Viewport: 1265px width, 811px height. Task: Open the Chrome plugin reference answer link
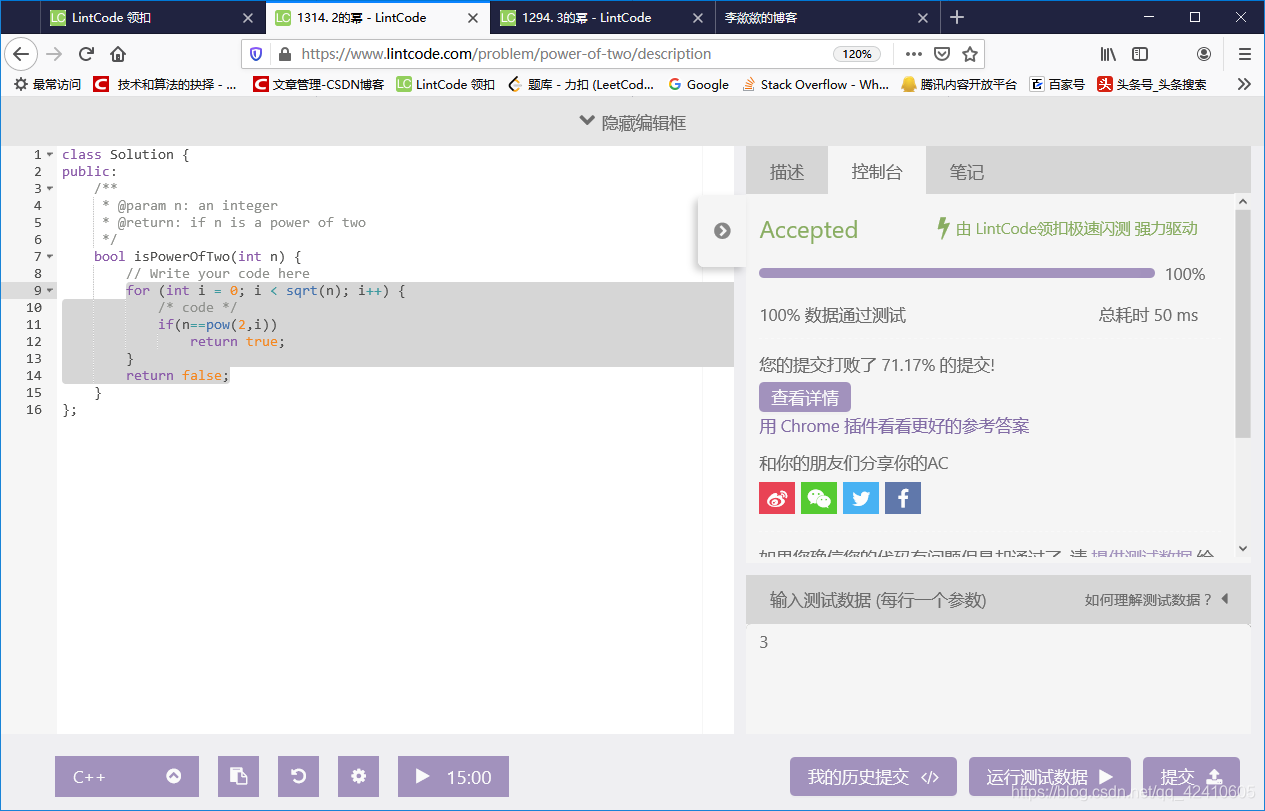(893, 426)
